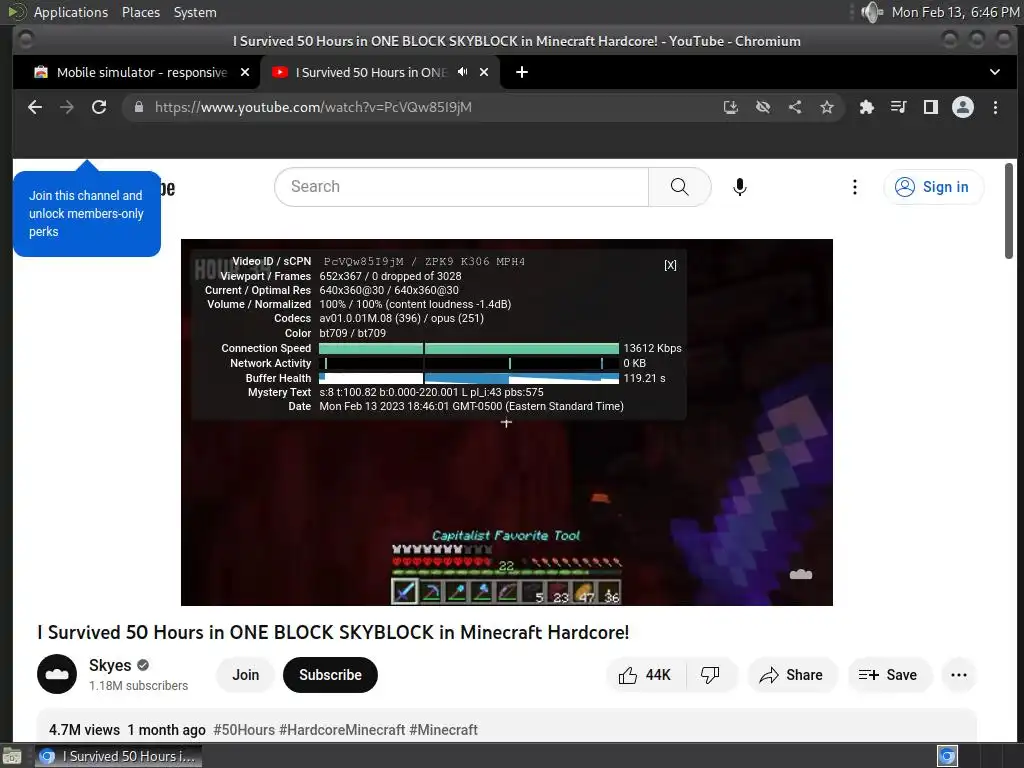Click the YouTube Search input field
The image size is (1024, 768).
pos(462,187)
